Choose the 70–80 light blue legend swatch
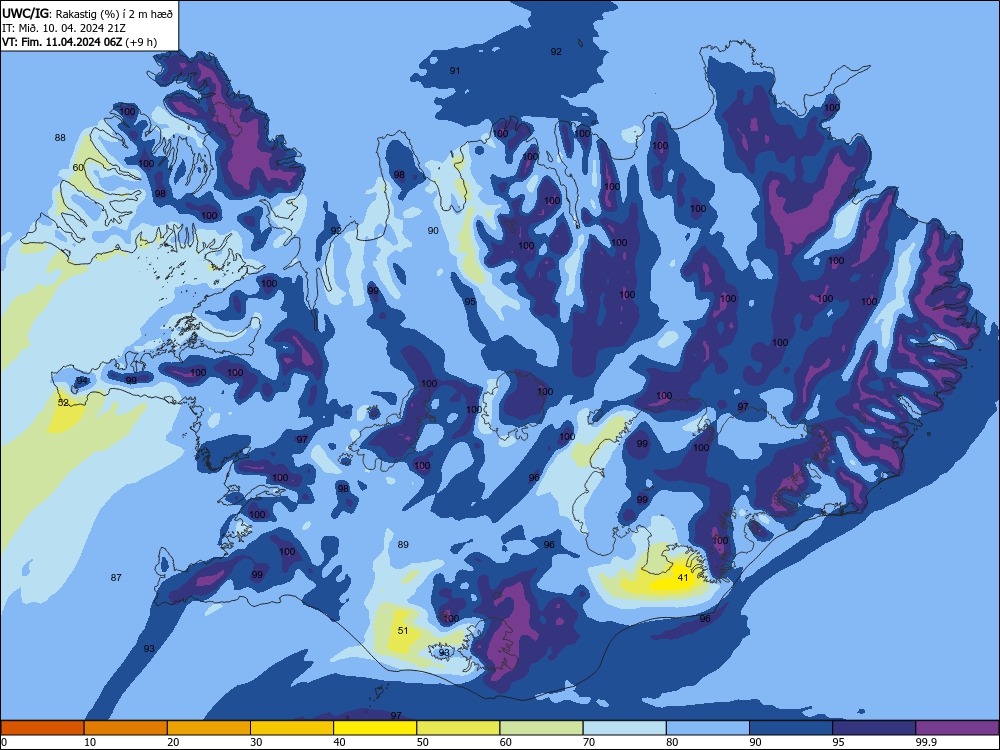 624,728
